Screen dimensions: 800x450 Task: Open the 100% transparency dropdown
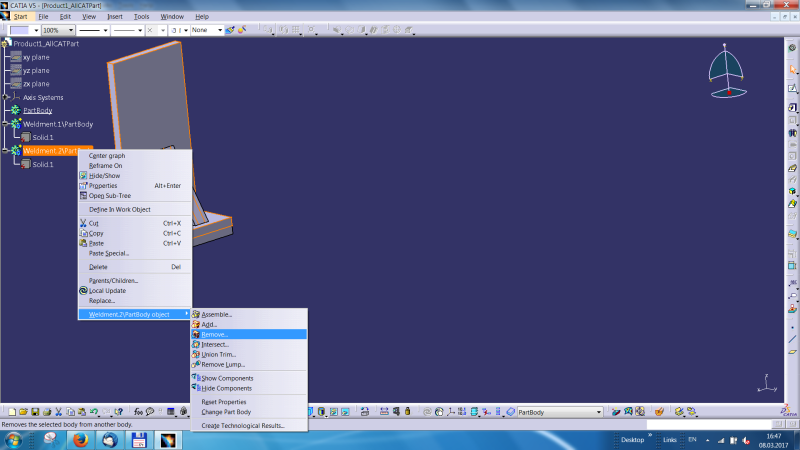point(58,30)
